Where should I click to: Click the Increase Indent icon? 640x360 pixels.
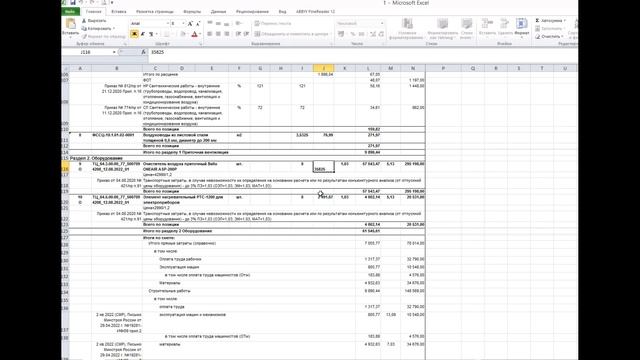[x=246, y=34]
